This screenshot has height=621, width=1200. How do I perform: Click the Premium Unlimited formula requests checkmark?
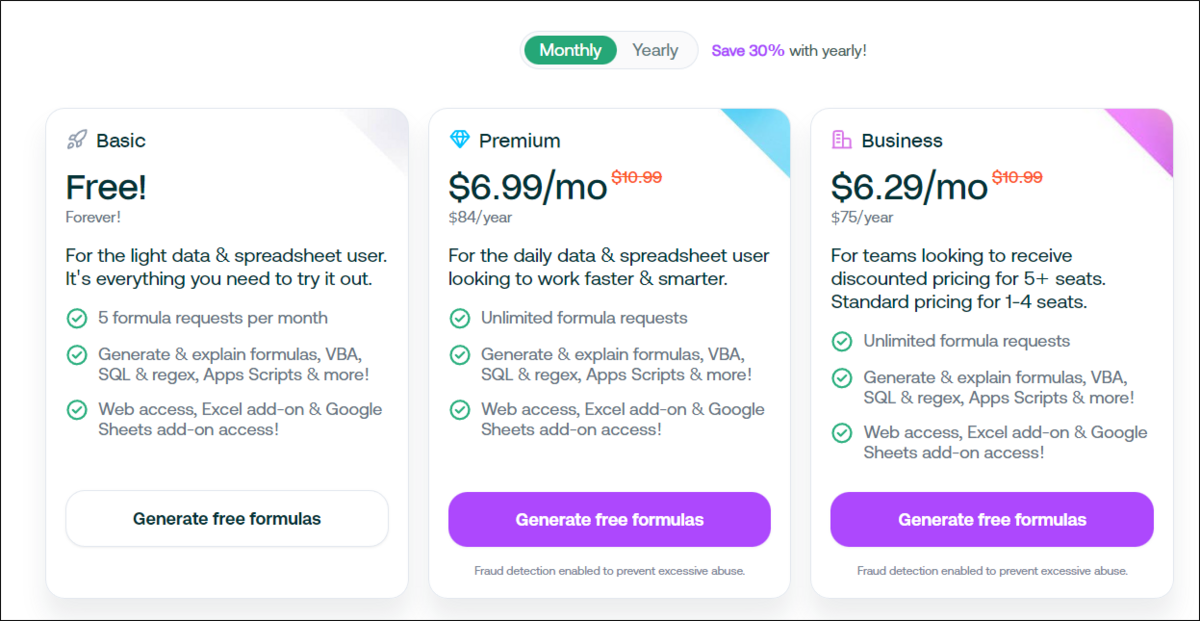[x=459, y=318]
